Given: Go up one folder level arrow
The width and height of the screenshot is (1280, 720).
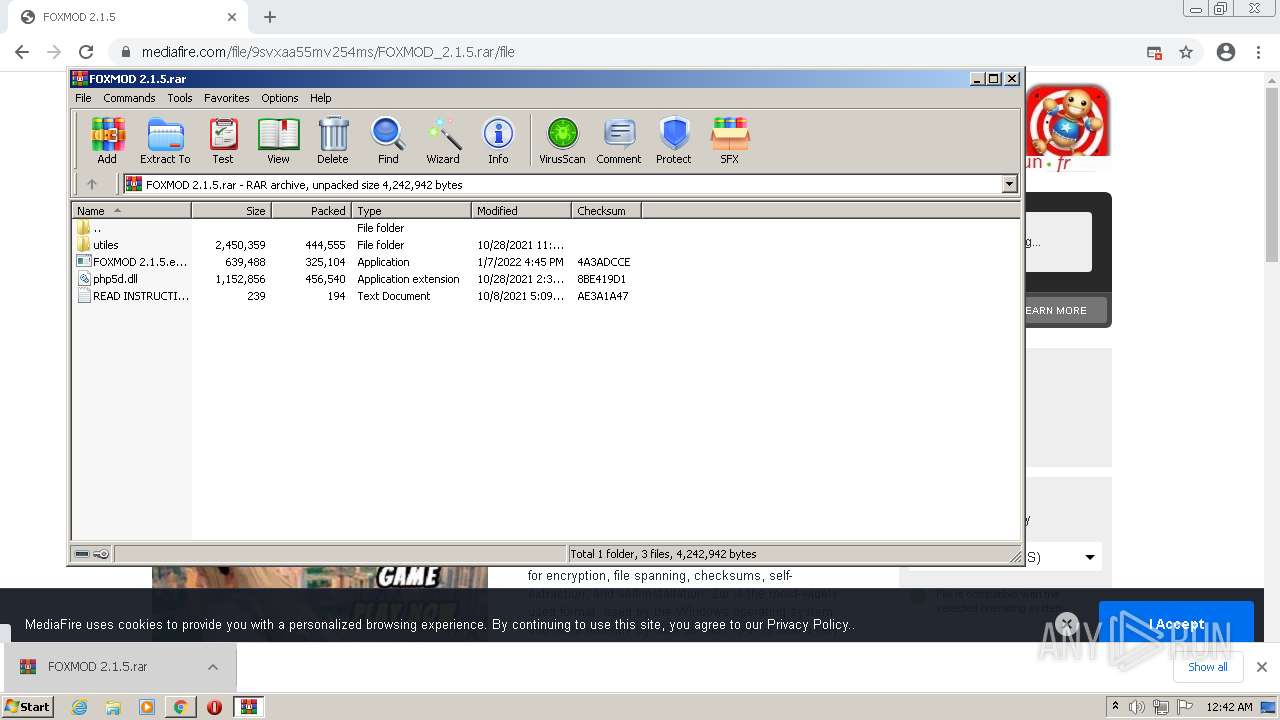Looking at the screenshot, I should (92, 184).
